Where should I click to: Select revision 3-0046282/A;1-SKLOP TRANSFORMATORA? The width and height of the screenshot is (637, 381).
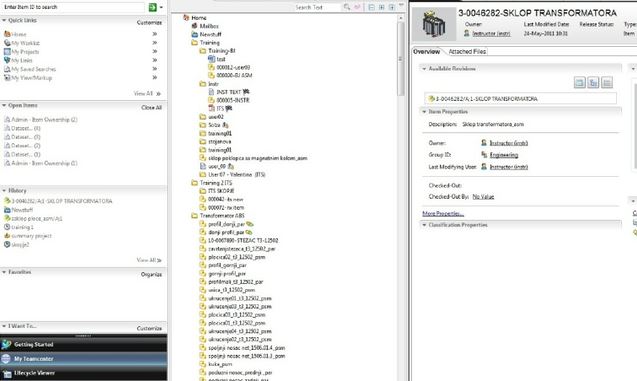(x=520, y=99)
